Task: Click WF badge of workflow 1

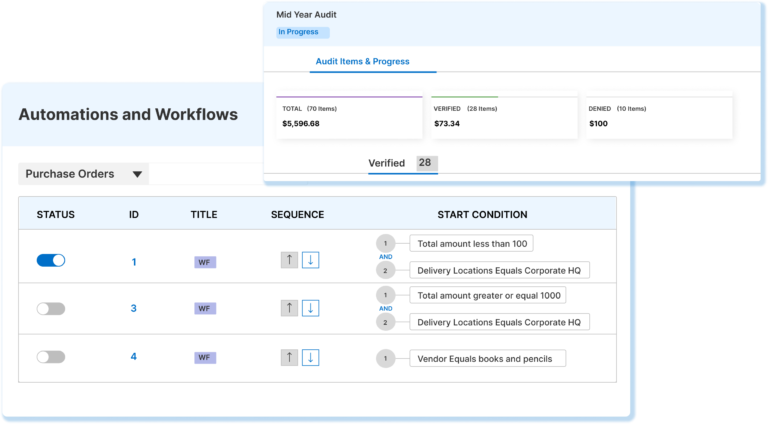Action: coord(205,262)
